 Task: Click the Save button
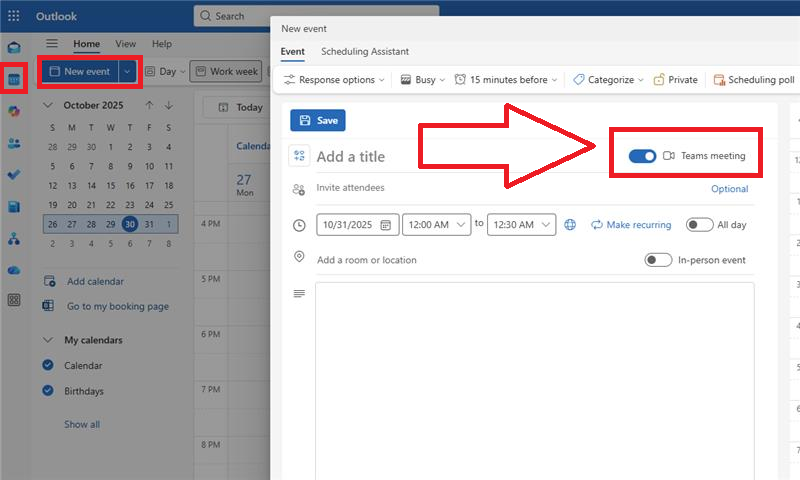point(318,120)
